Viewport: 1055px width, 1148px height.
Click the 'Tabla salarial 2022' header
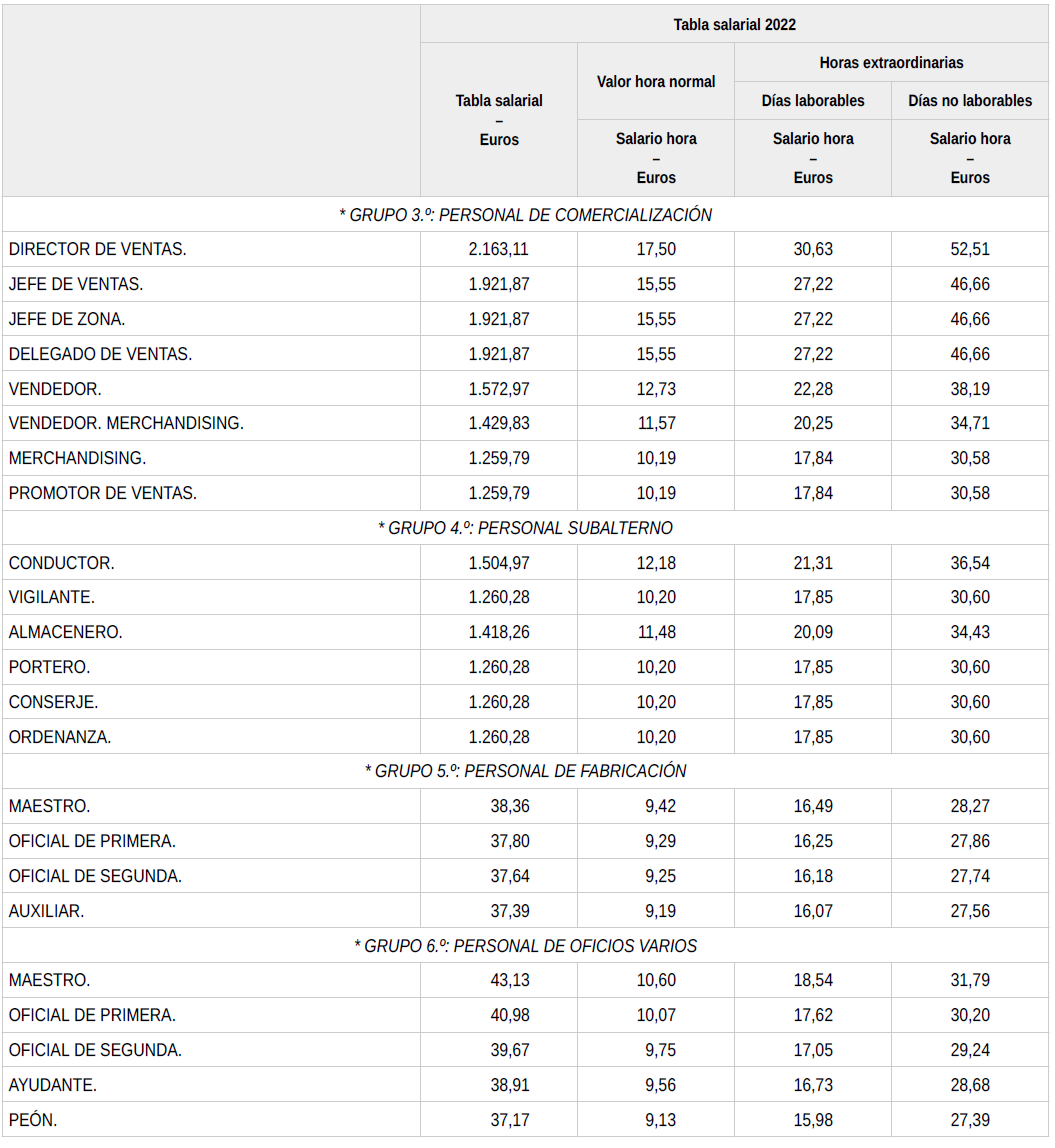[734, 24]
